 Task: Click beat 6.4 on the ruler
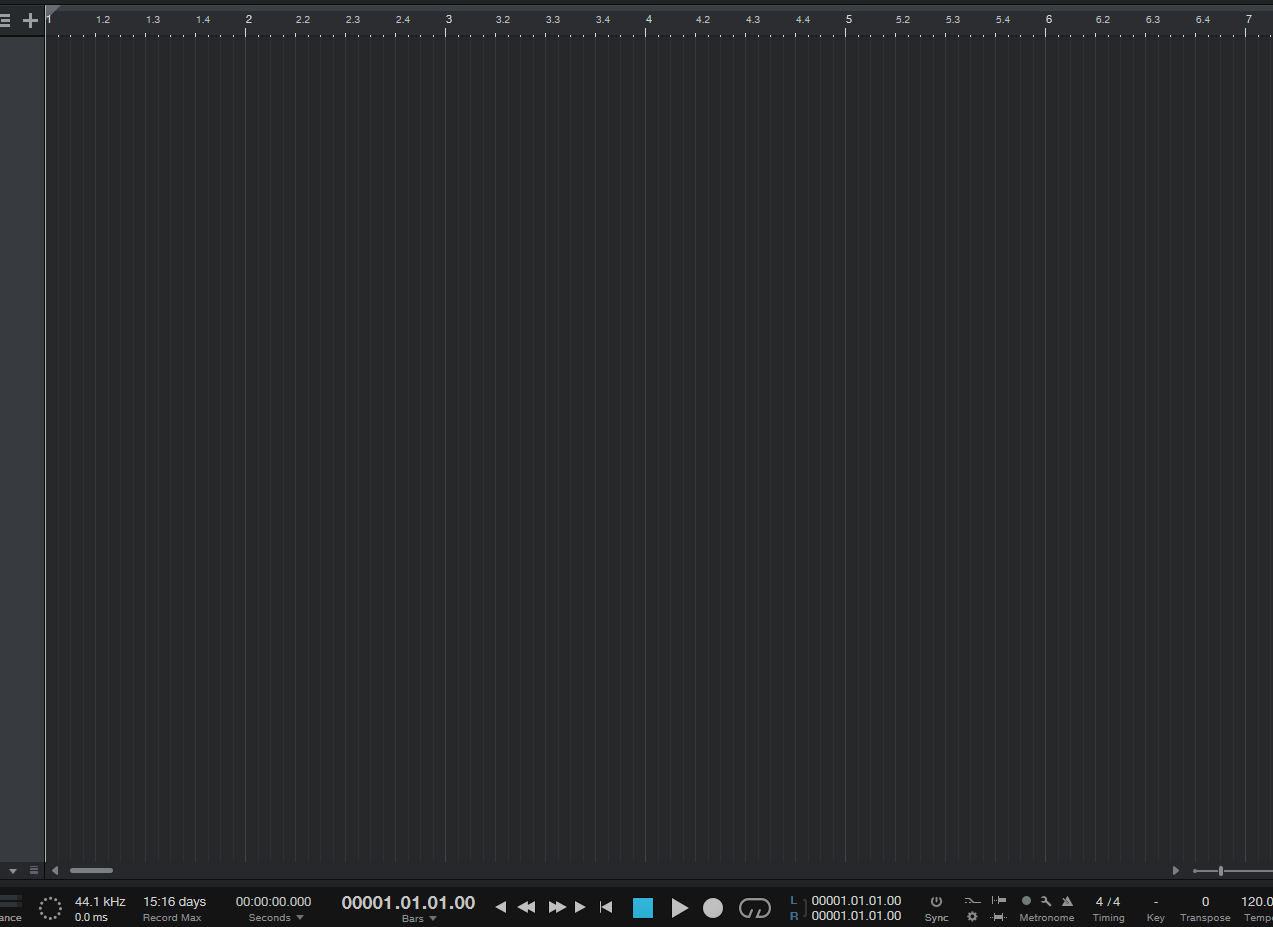[1203, 20]
